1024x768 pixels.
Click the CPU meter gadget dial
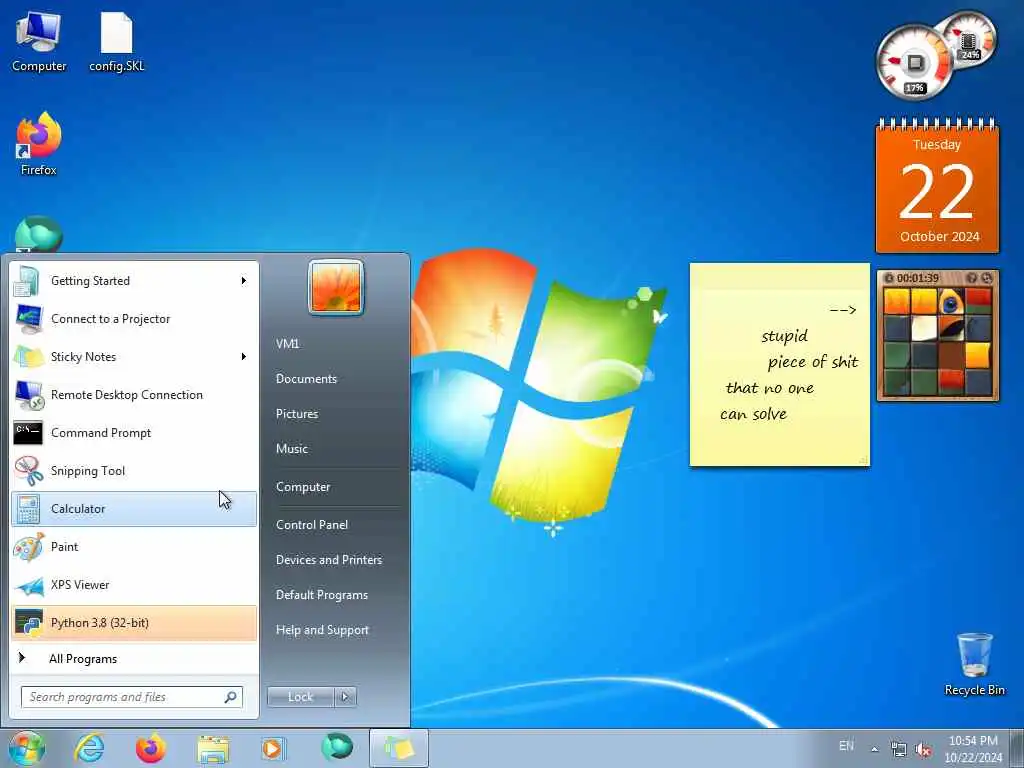point(914,63)
